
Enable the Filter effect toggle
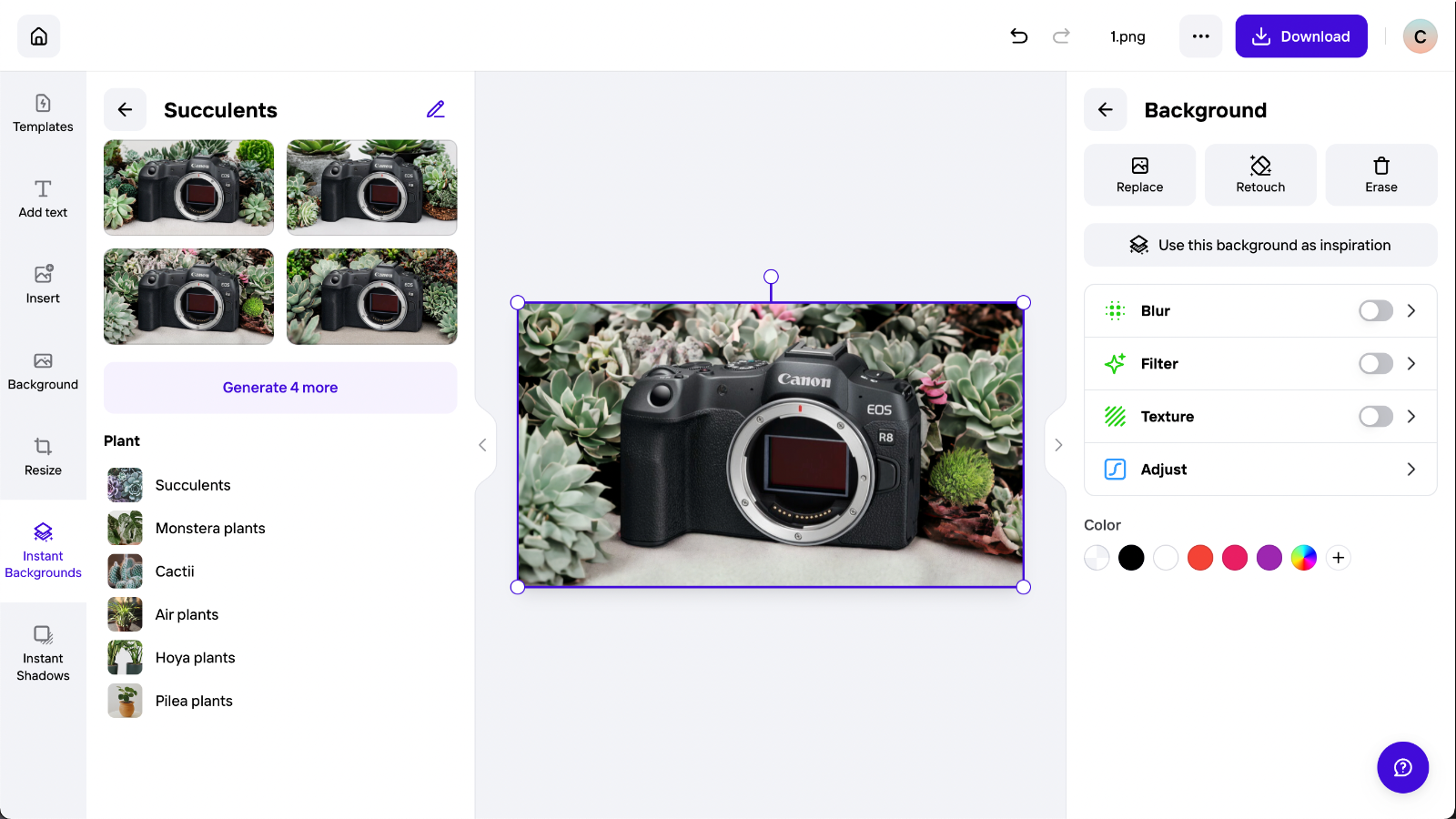[1375, 363]
